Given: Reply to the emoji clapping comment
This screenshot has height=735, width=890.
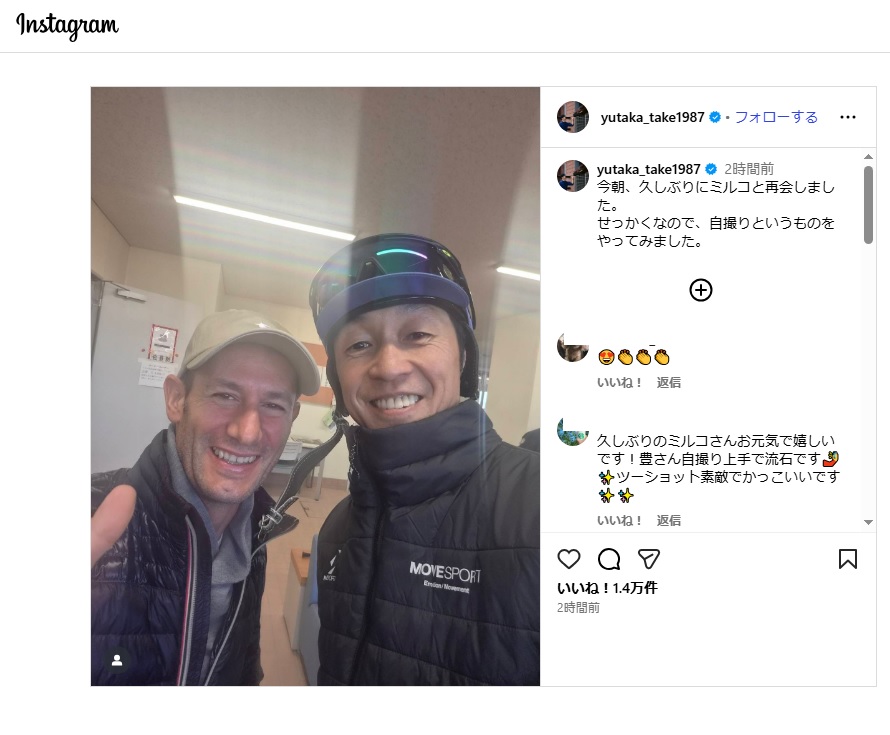Looking at the screenshot, I should (x=669, y=383).
